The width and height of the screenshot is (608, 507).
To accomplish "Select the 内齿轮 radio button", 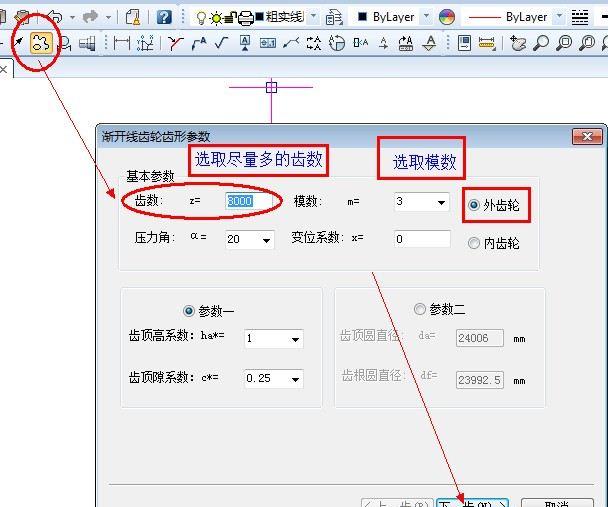I will point(473,243).
